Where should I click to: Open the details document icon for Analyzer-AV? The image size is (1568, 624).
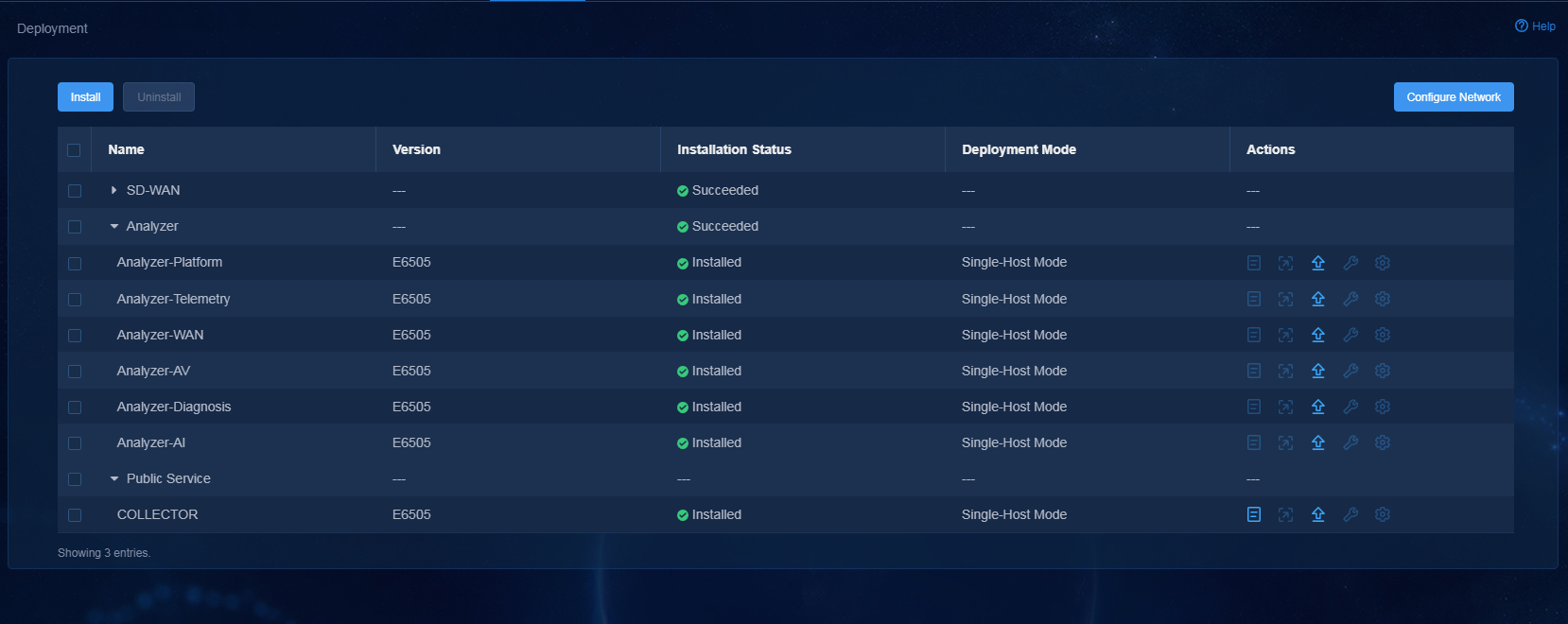click(1254, 371)
